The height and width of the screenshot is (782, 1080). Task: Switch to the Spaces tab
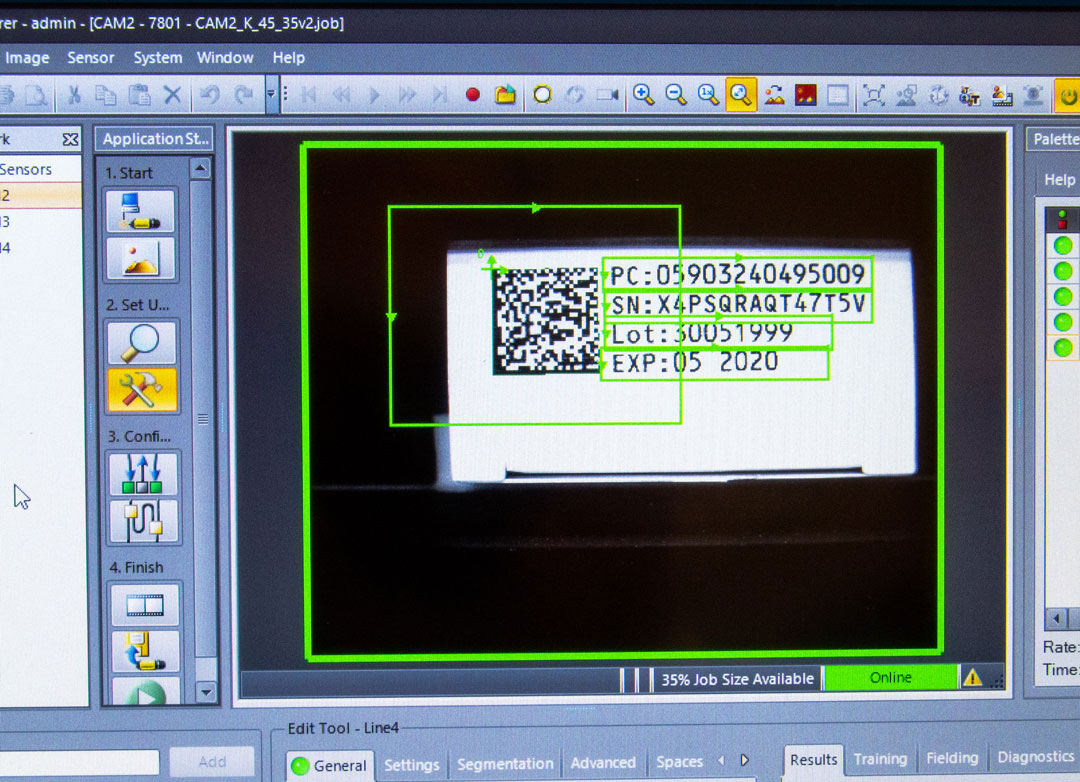(679, 761)
